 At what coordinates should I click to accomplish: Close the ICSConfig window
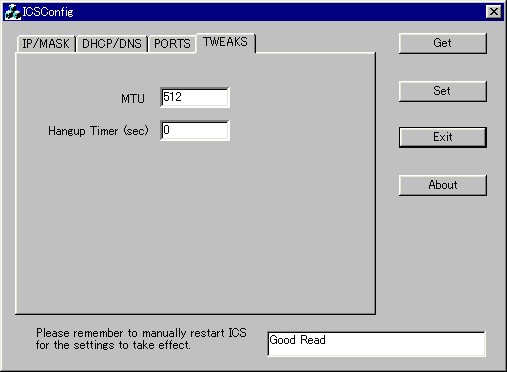pyautogui.click(x=494, y=12)
